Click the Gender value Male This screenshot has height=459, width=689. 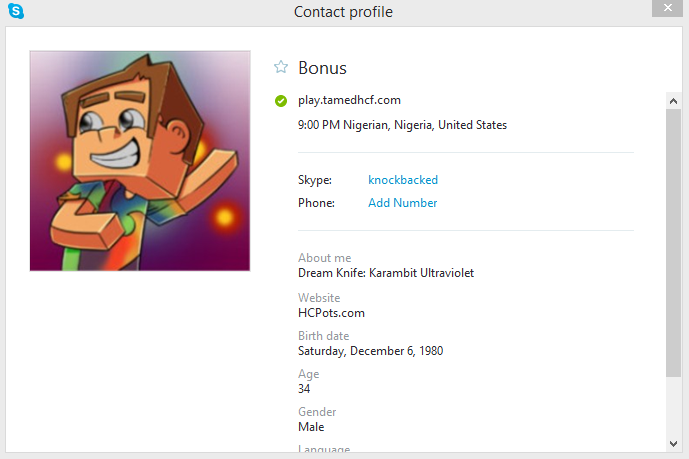point(311,427)
